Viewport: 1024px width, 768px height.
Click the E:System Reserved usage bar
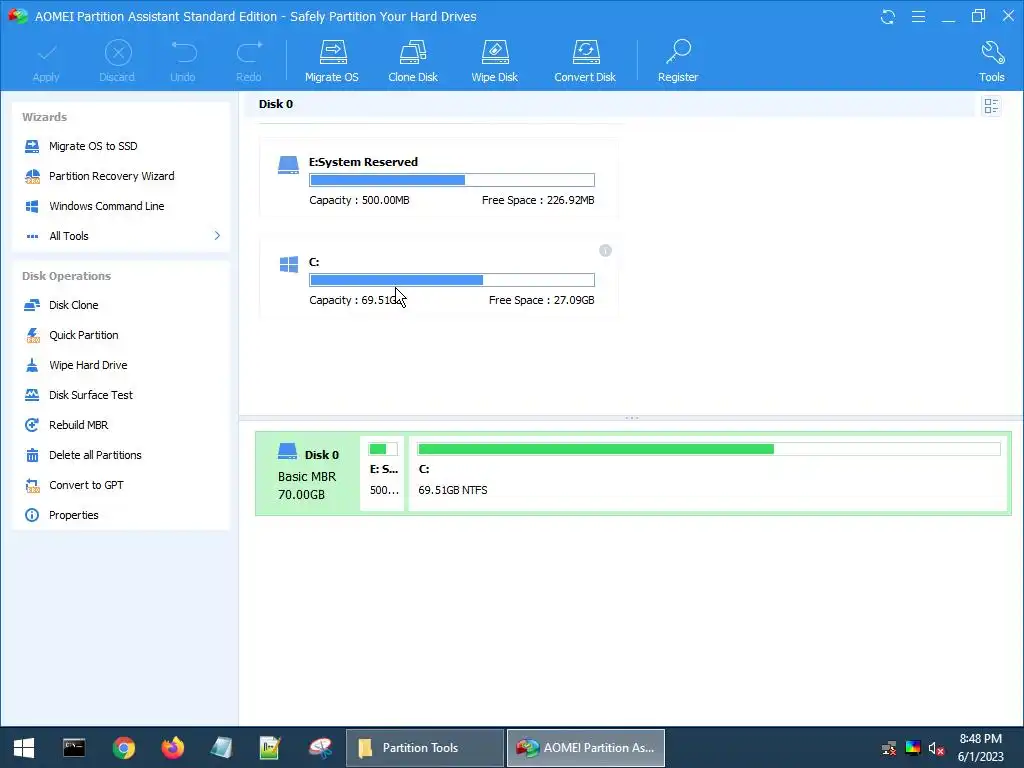click(452, 180)
